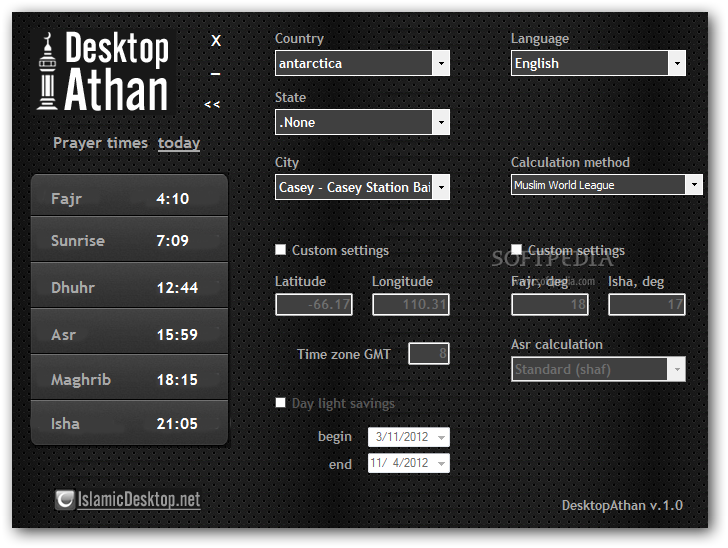Collapse the settings panel with << arrows

coord(212,104)
